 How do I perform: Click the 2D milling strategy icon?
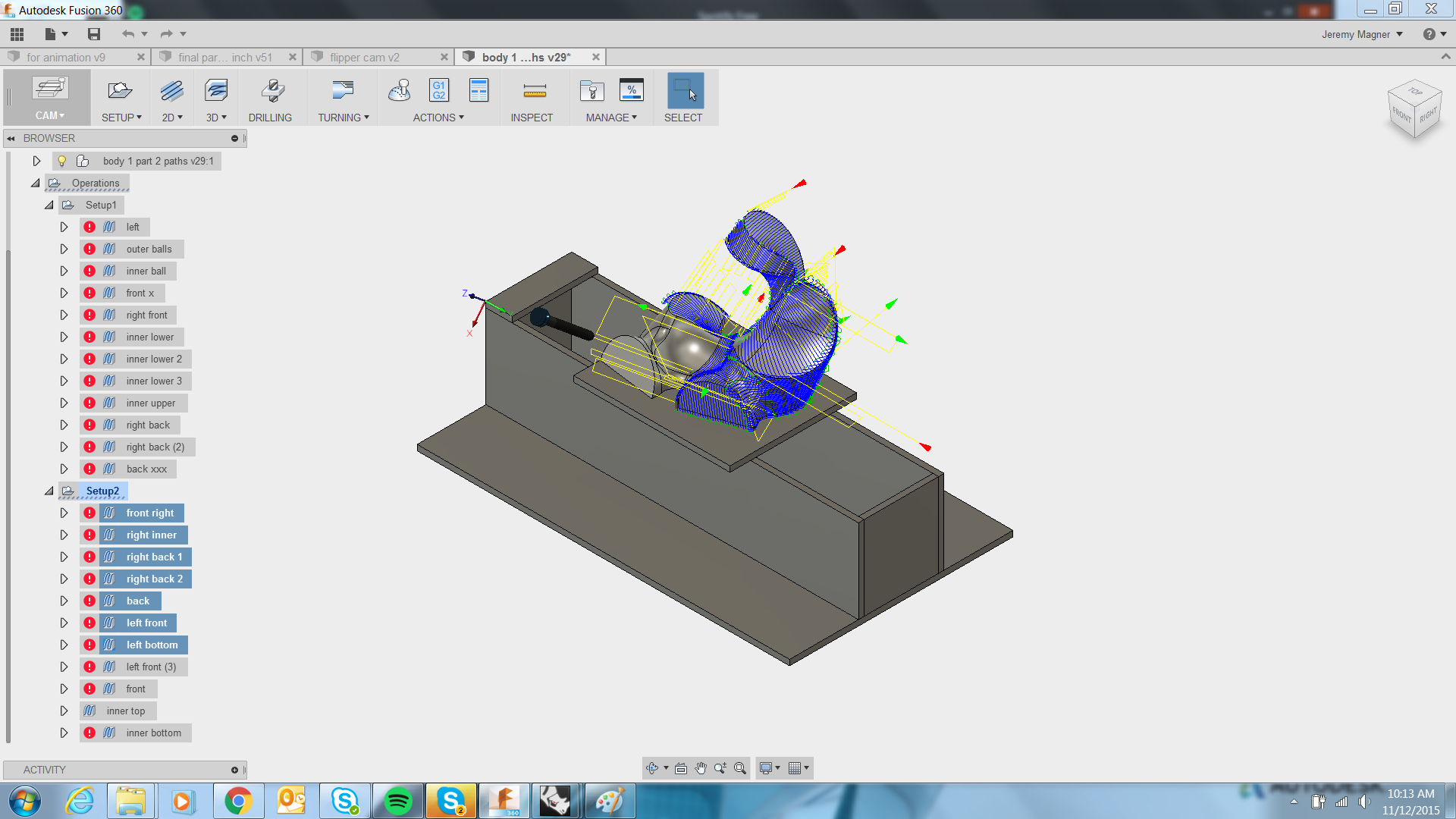[x=172, y=91]
